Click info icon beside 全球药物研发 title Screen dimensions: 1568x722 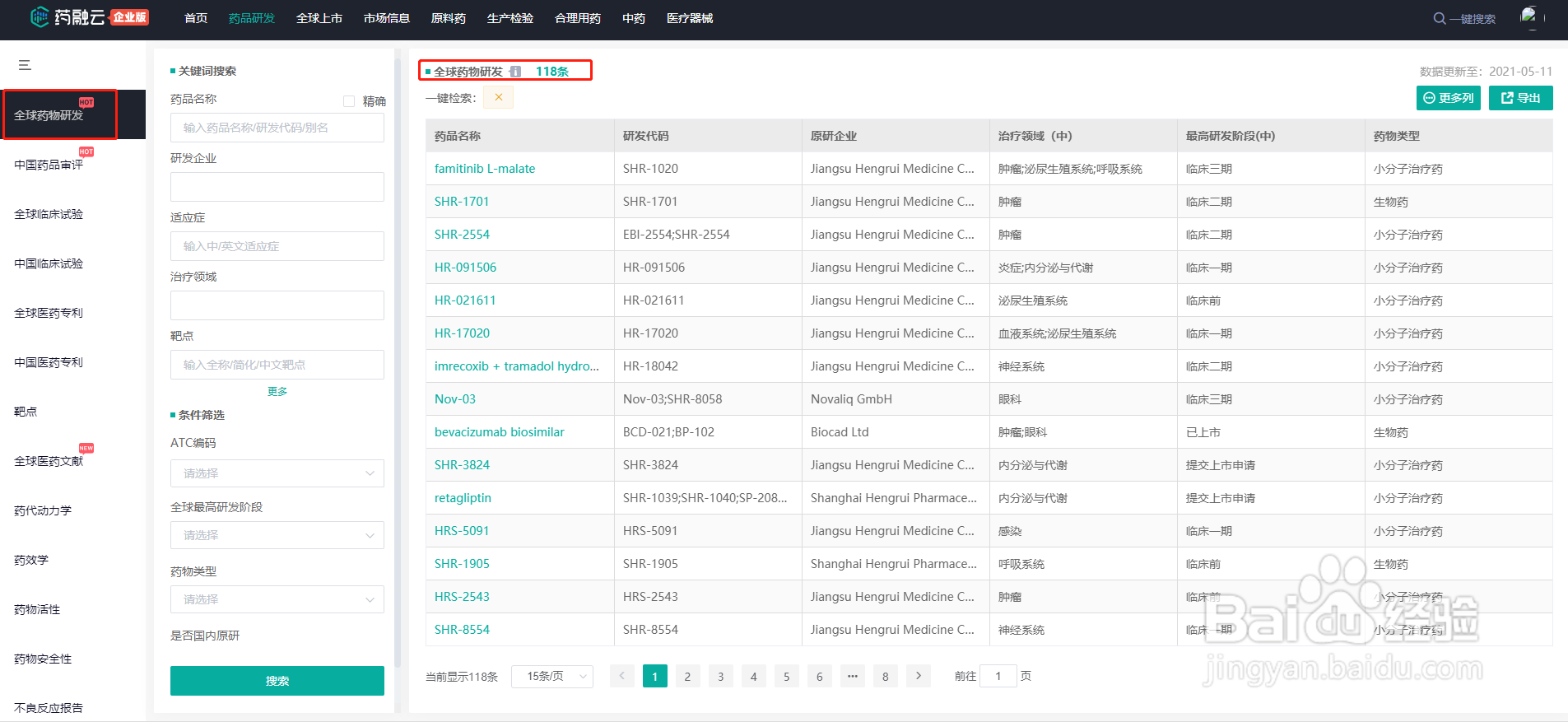(515, 72)
